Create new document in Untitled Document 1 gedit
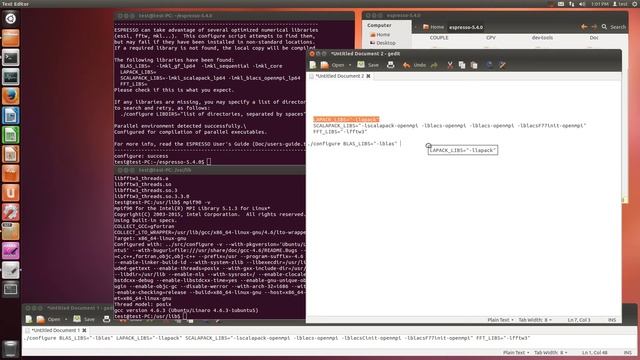 click(29, 319)
